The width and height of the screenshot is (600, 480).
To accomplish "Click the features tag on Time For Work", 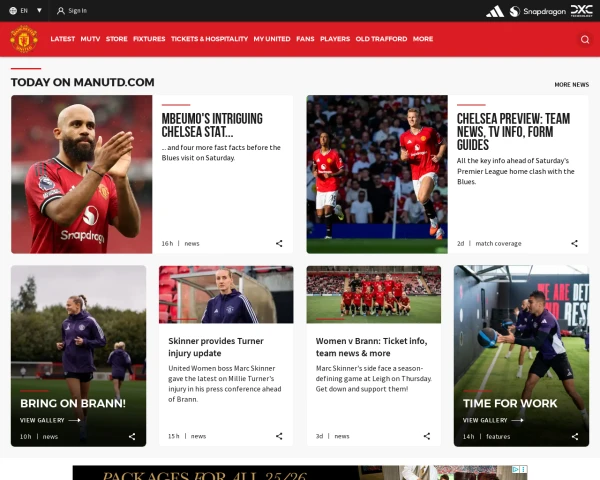I will [498, 436].
